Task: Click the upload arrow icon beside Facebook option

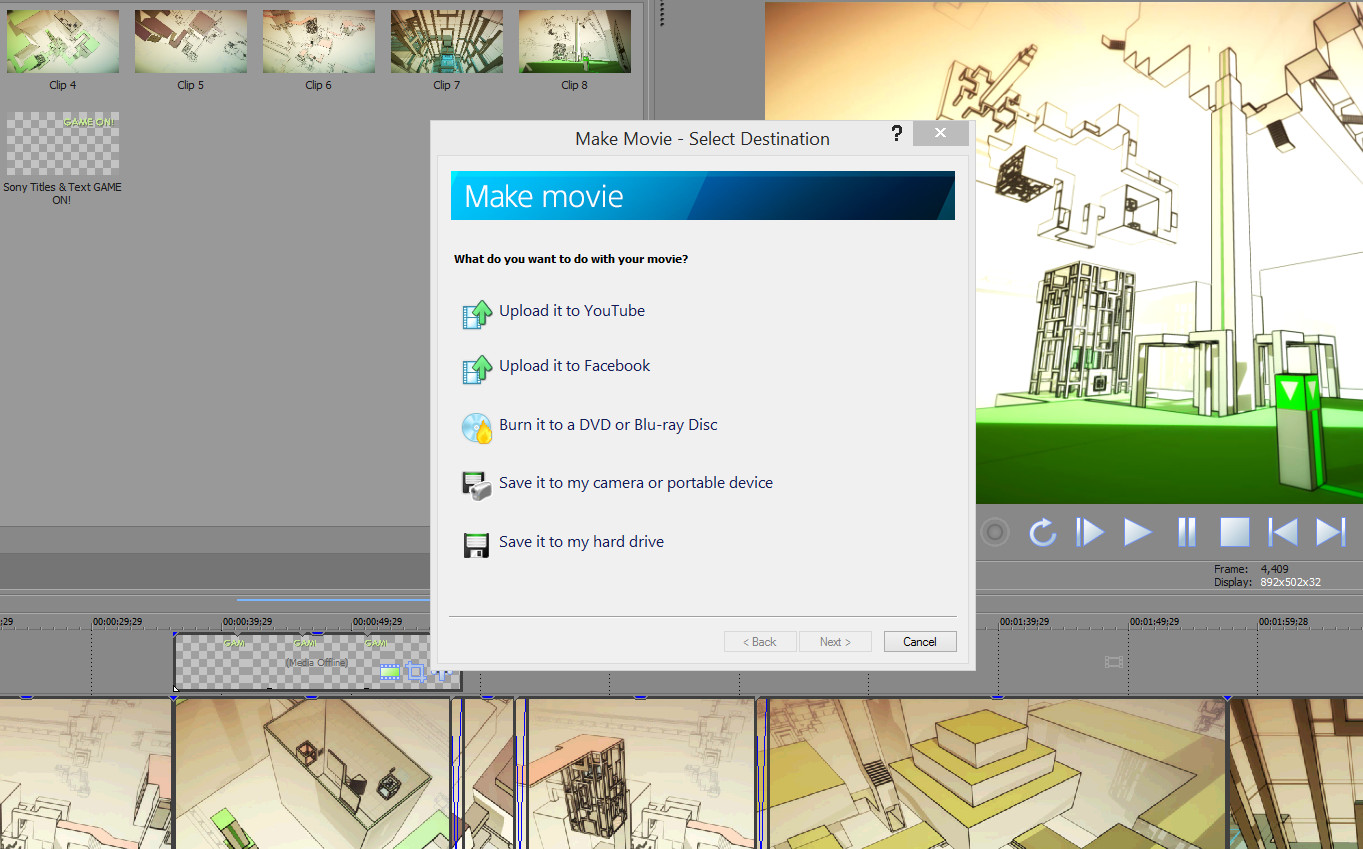Action: (x=477, y=369)
